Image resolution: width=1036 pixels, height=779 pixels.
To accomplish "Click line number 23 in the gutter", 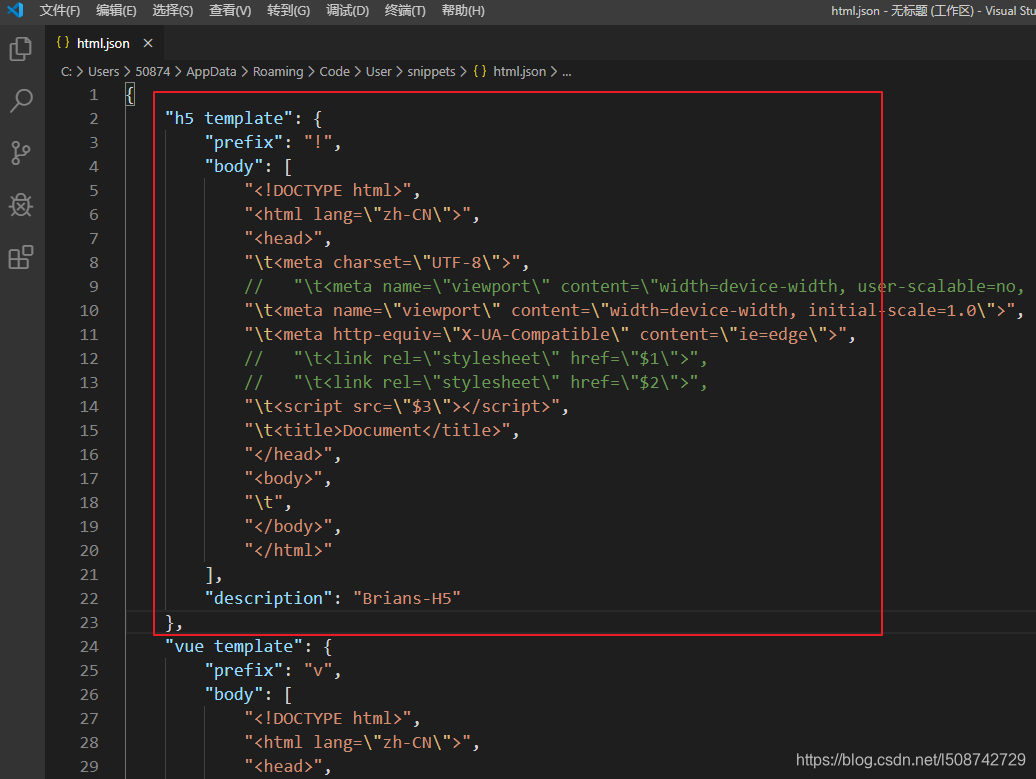I will click(89, 622).
